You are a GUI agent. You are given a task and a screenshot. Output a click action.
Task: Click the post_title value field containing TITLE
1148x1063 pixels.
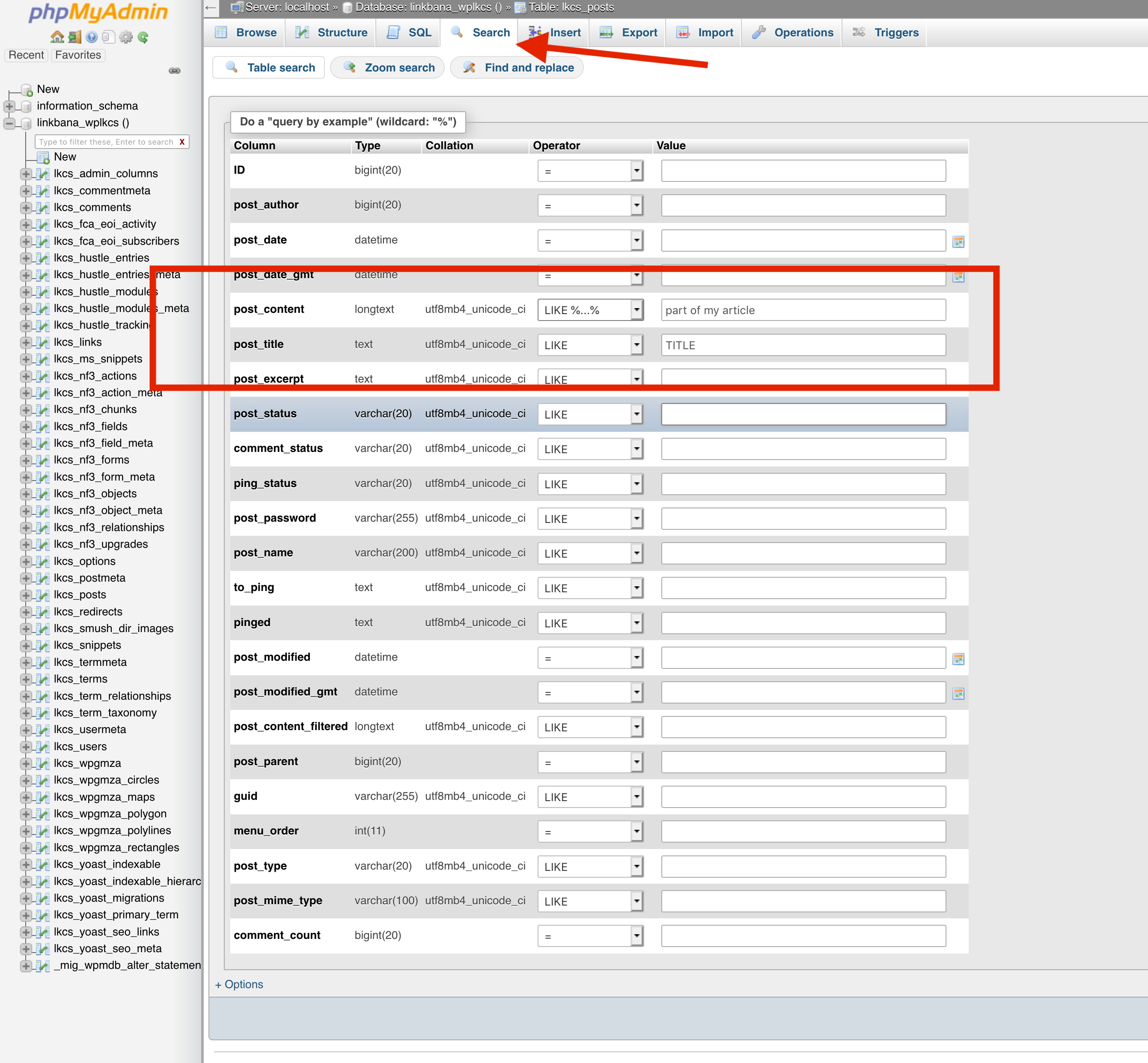803,344
